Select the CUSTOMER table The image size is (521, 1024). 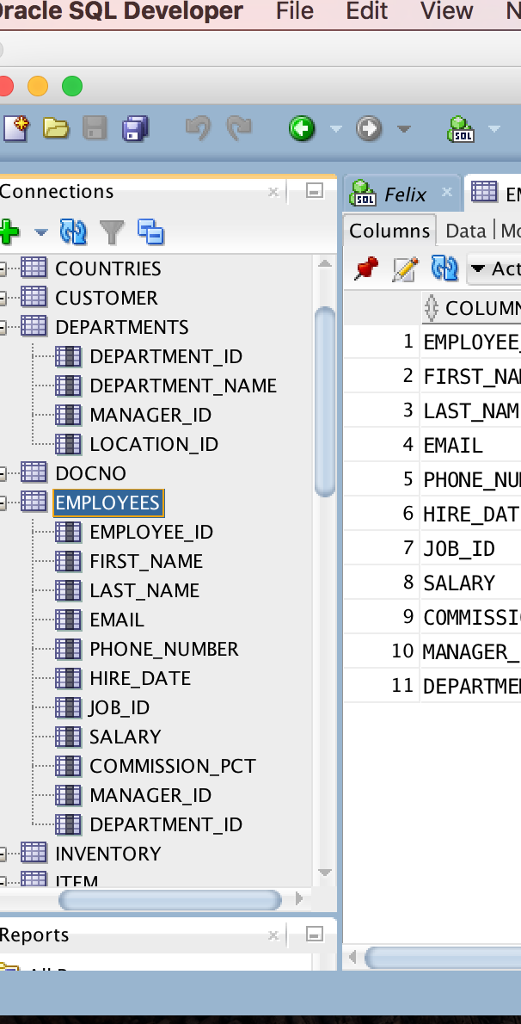click(106, 298)
